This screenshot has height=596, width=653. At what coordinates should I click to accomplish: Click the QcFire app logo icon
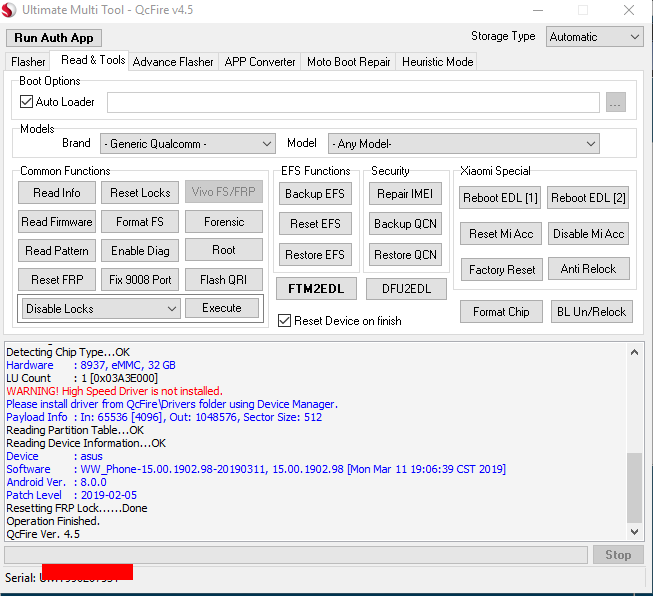pos(9,10)
